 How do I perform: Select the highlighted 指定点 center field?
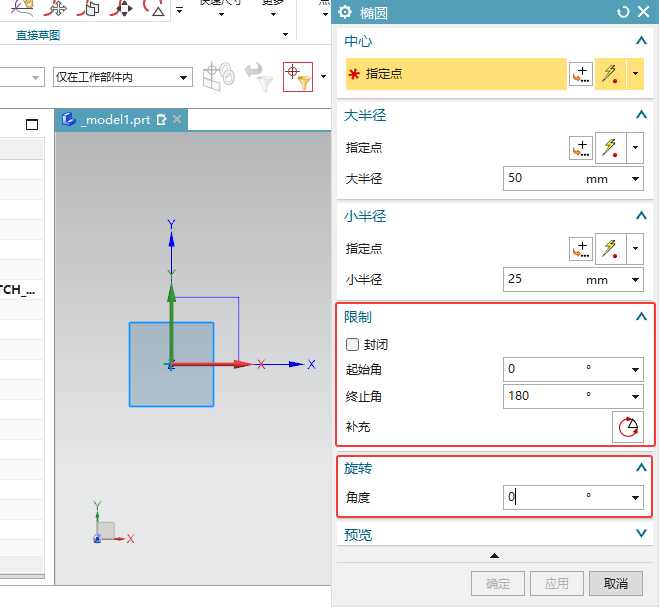pyautogui.click(x=456, y=74)
